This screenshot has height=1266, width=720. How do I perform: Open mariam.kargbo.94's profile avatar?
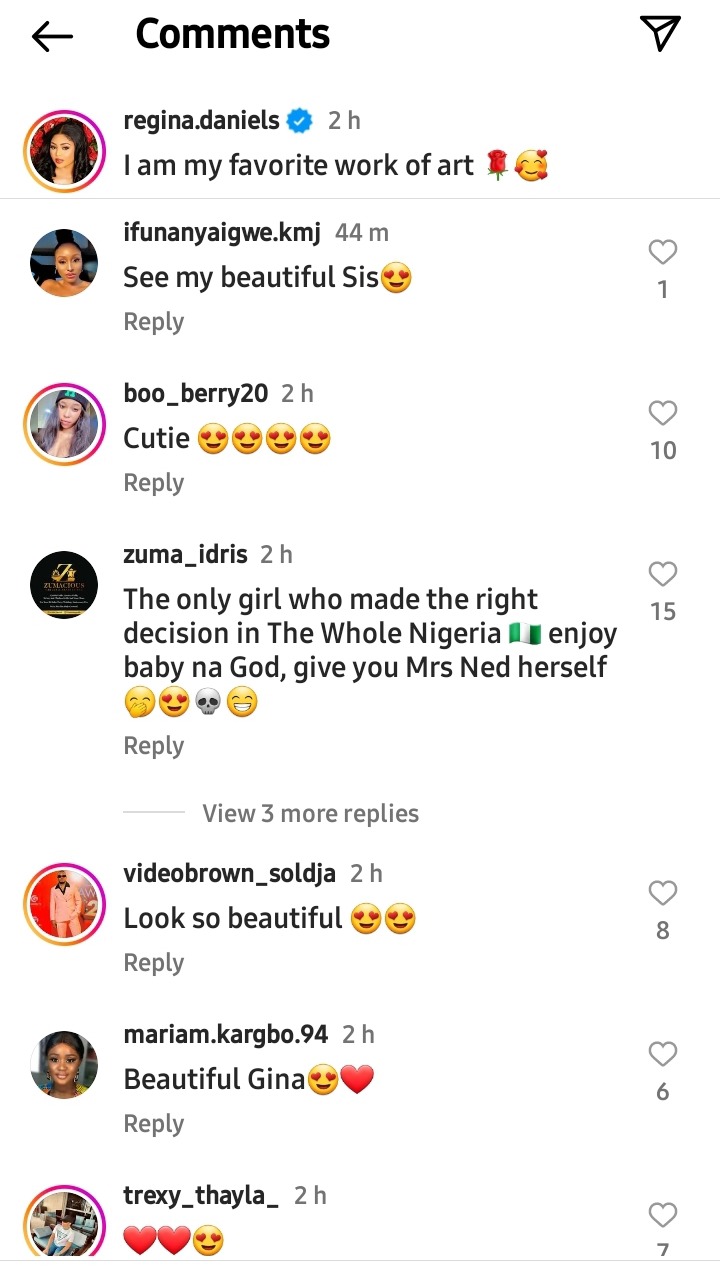tap(64, 1065)
